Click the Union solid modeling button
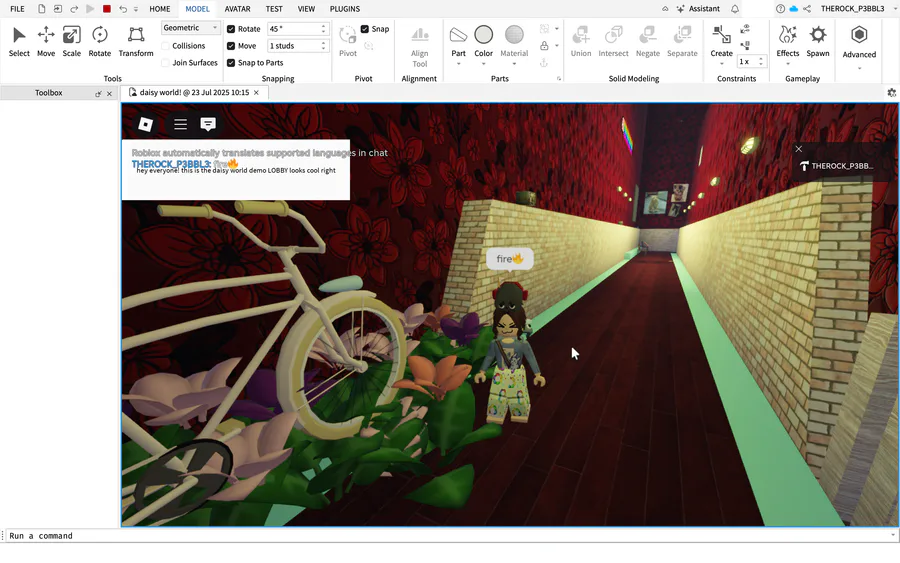The image size is (900, 563). pyautogui.click(x=581, y=41)
